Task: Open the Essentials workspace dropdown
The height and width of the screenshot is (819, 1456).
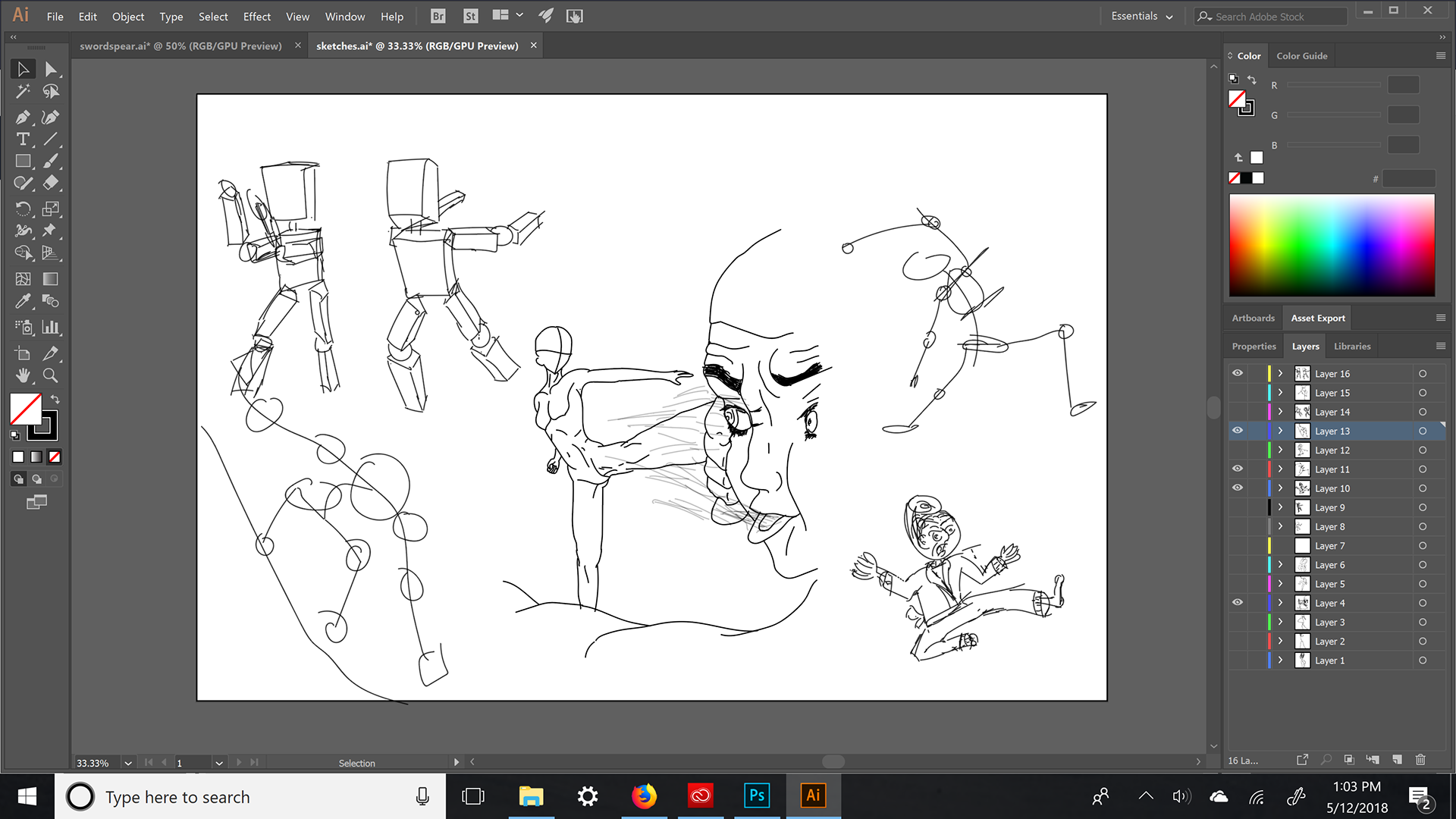Action: coord(1142,16)
